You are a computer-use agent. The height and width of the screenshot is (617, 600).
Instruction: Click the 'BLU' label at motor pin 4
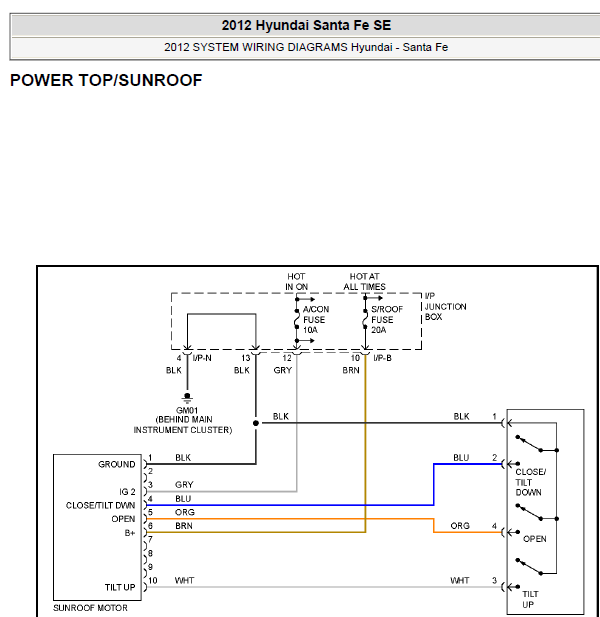[183, 499]
